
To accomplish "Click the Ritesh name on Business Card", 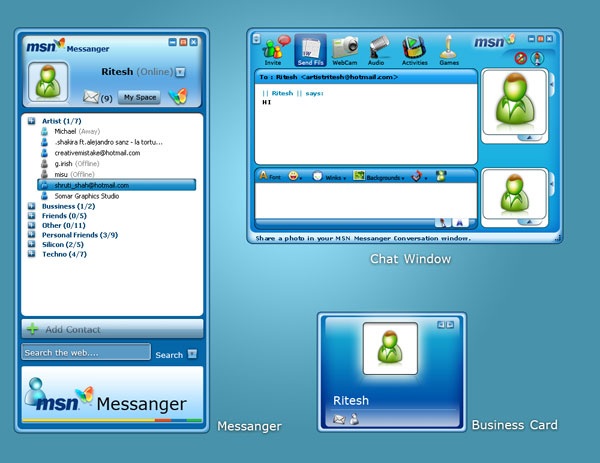I will (351, 400).
